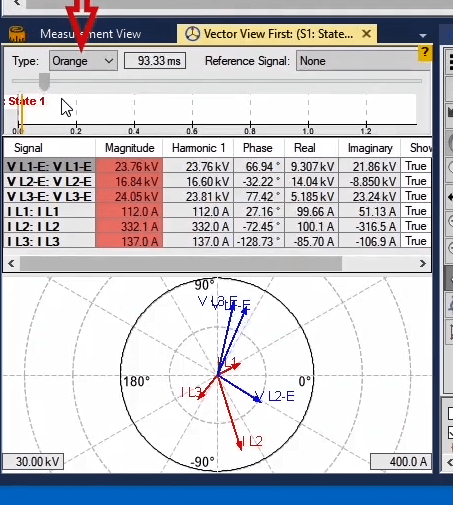453x505 pixels.
Task: Toggle the Show value for I L2
Action: tap(416, 226)
